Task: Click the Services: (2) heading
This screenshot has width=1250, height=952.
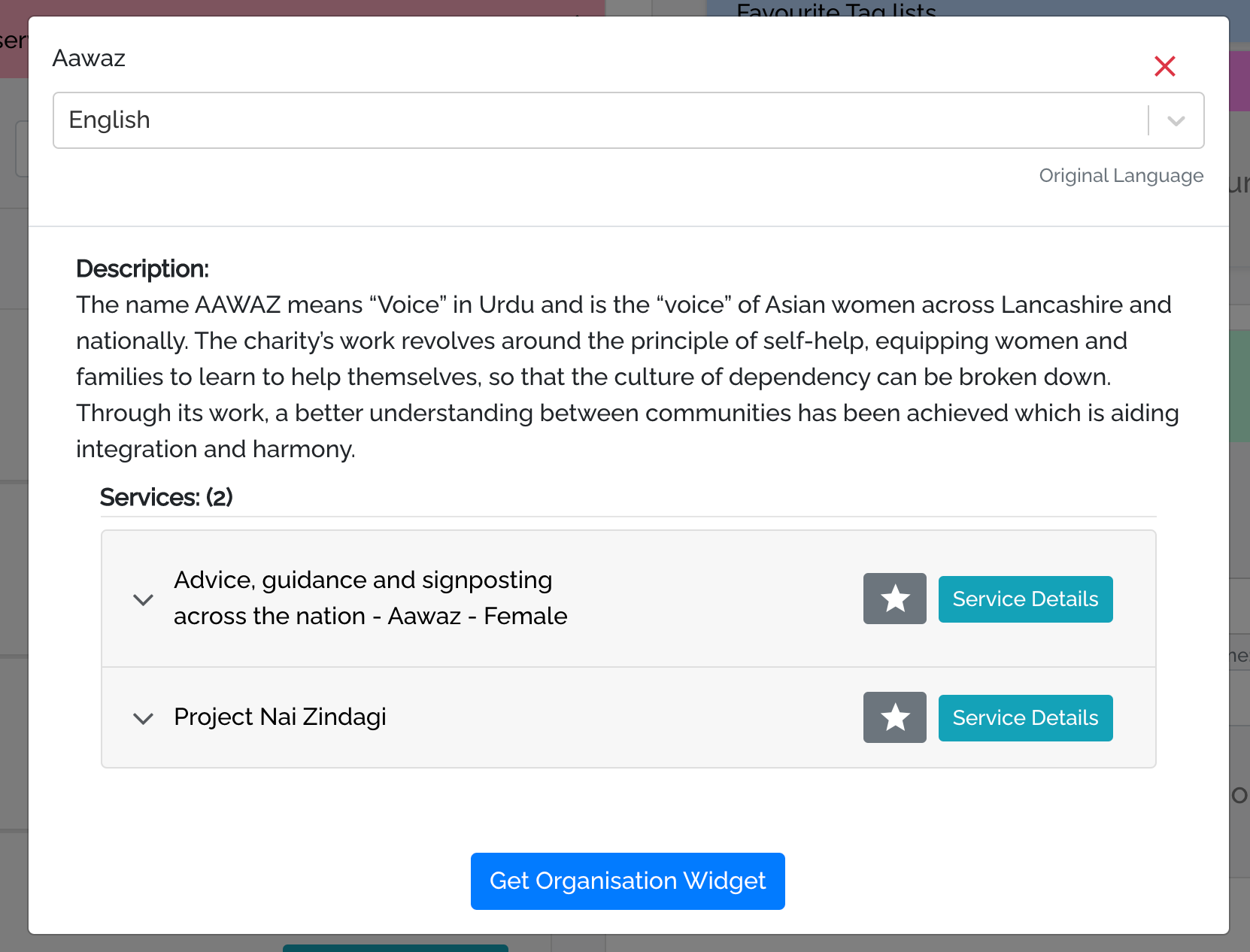Action: [166, 497]
